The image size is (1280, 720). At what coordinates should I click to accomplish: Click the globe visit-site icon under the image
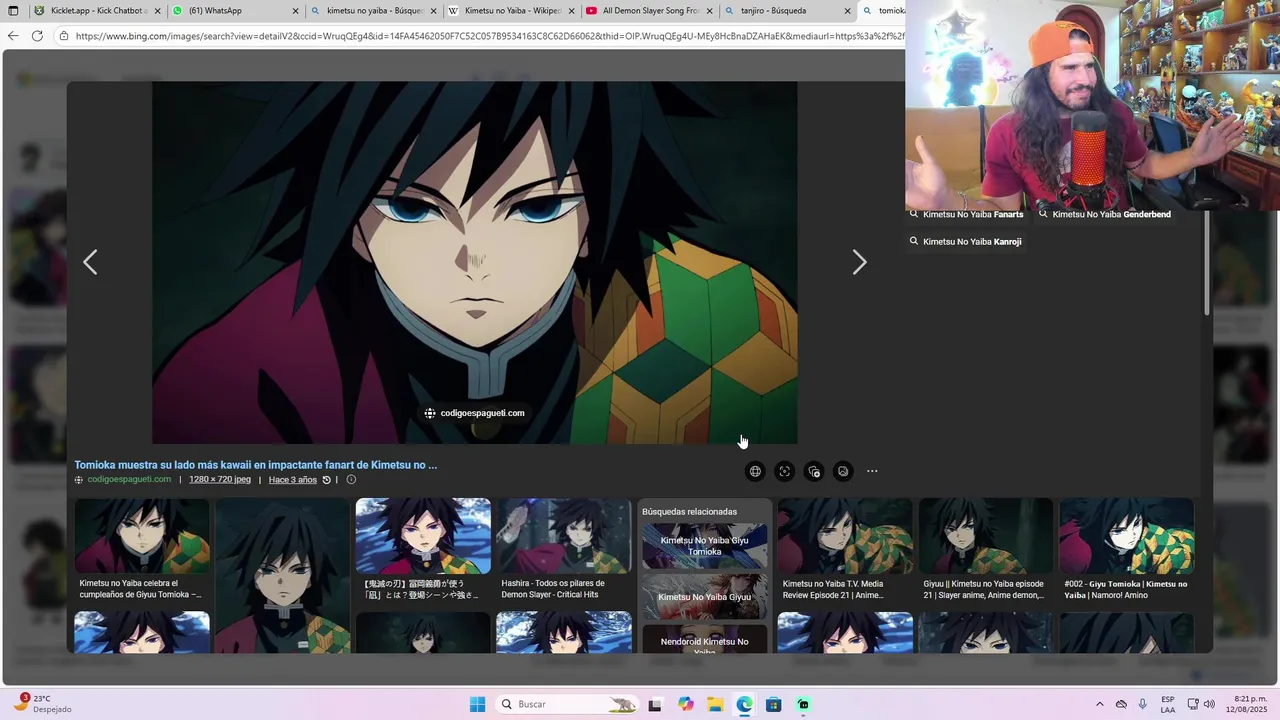tap(755, 471)
